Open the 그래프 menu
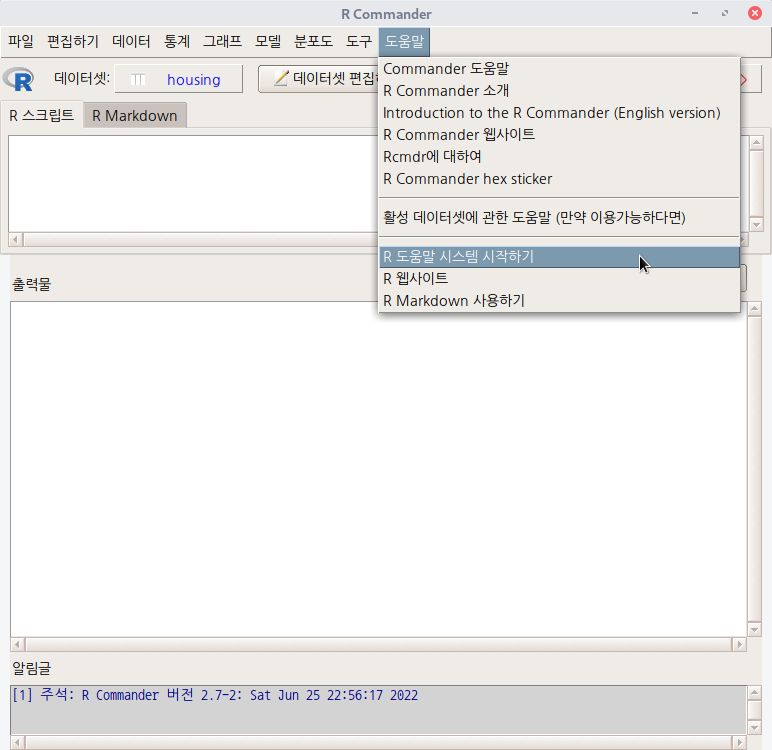 (x=223, y=41)
